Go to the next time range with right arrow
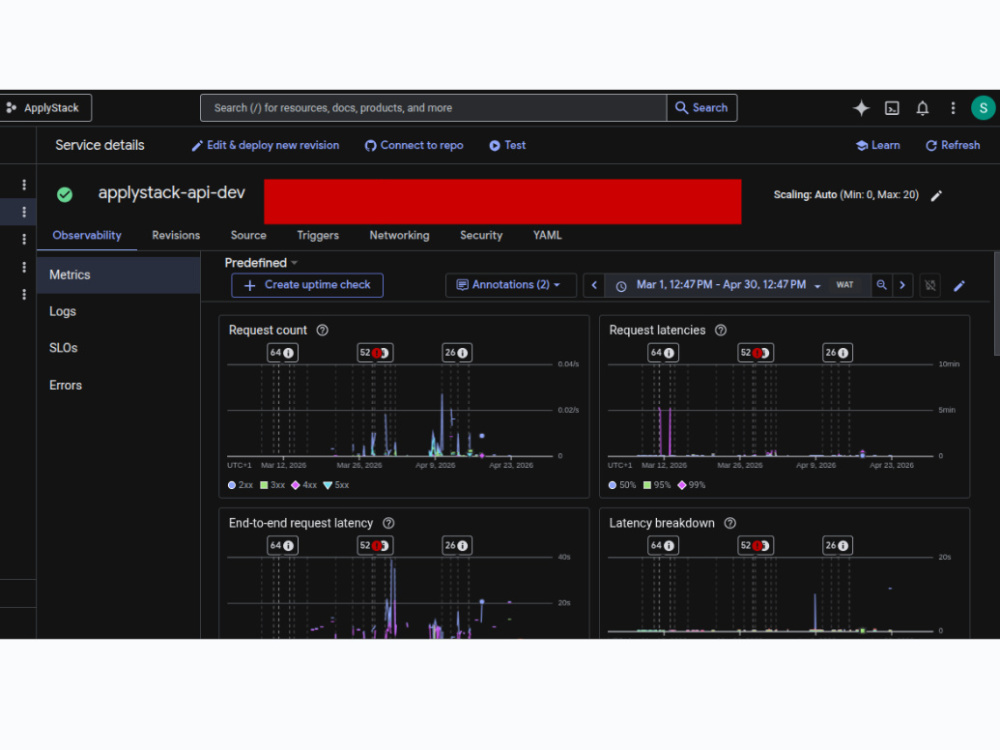The image size is (1000, 750). [902, 285]
